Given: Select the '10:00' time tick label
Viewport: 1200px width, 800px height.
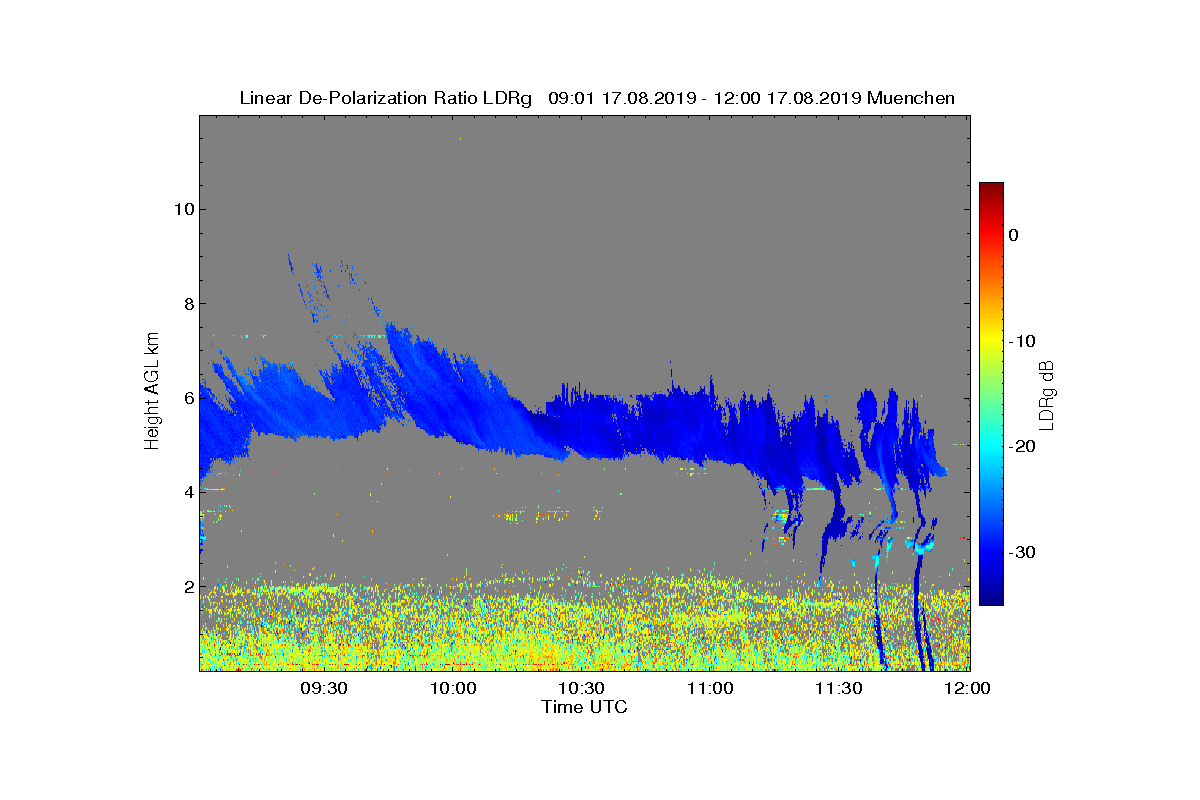Looking at the screenshot, I should point(453,688).
